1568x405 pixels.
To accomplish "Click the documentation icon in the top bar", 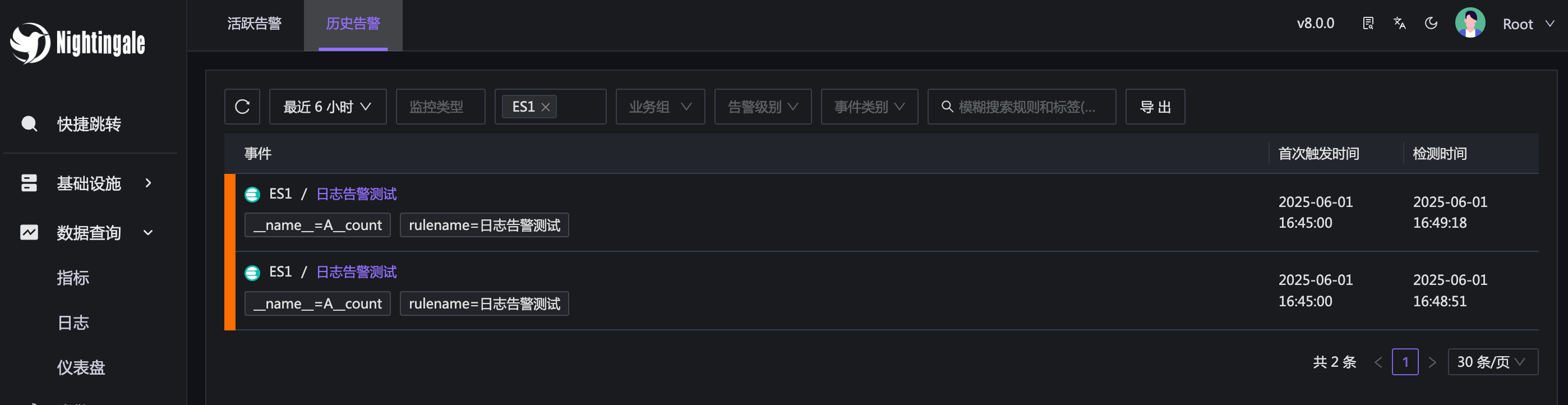I will [x=1368, y=23].
